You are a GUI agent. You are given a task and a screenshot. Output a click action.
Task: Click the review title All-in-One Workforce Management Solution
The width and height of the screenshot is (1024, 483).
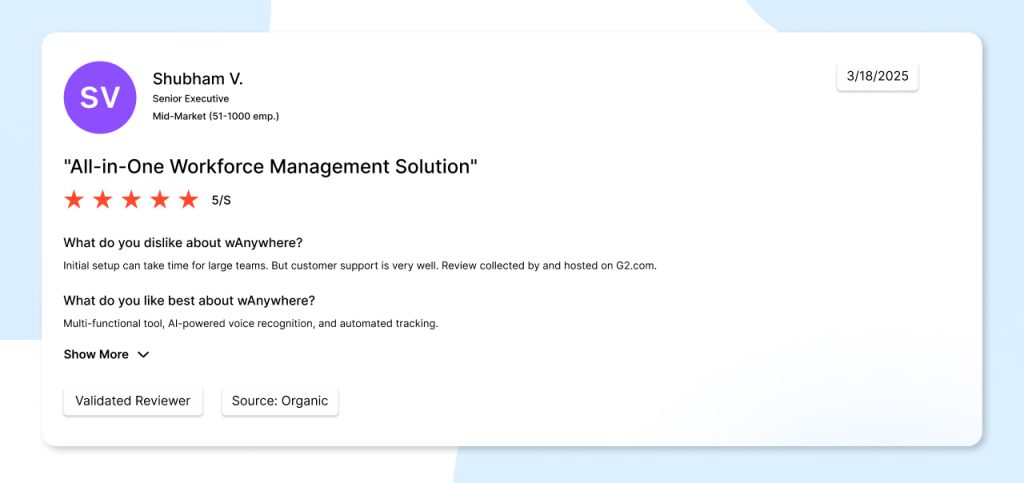click(x=270, y=166)
